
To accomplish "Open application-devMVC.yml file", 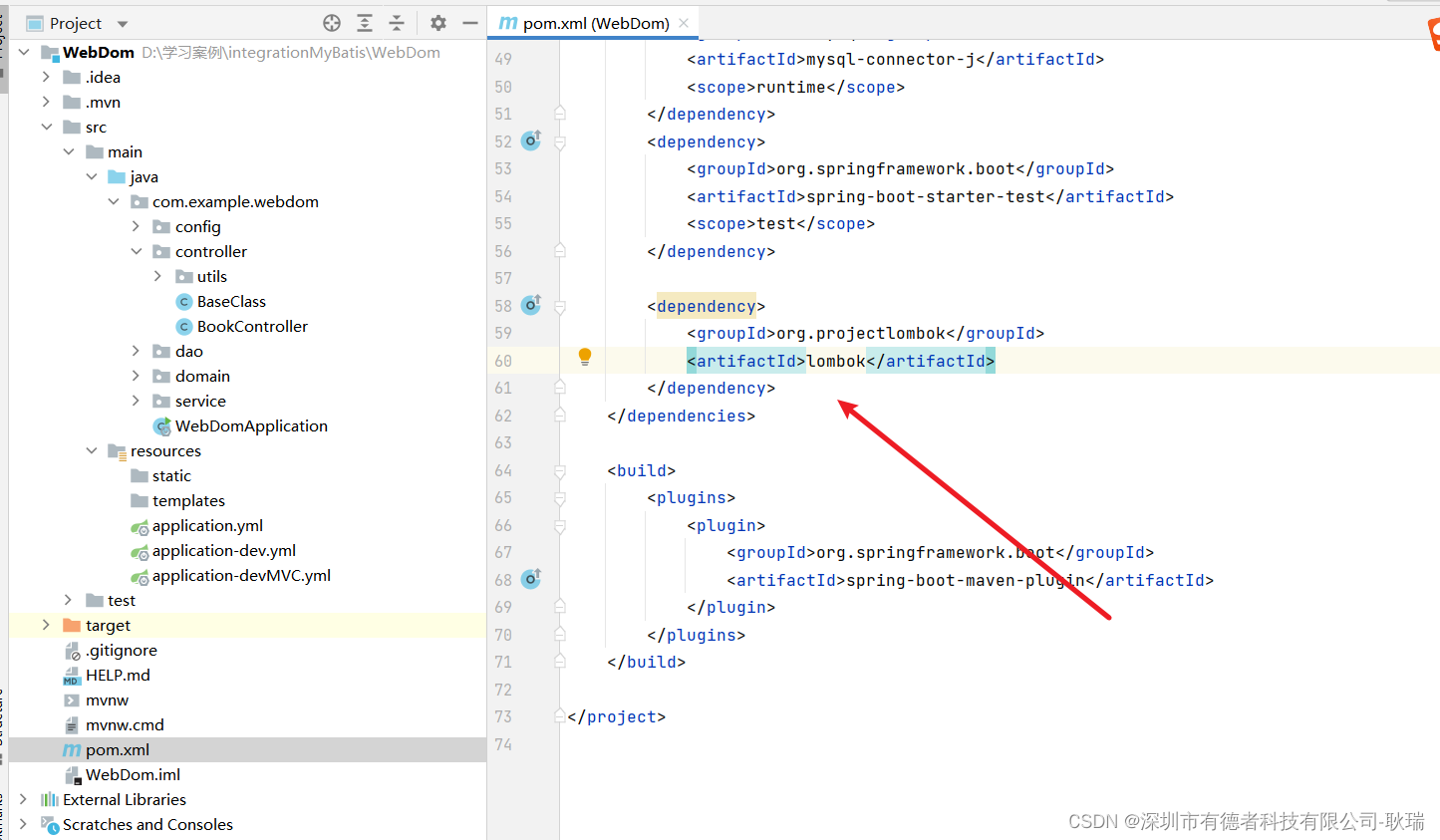I will click(x=241, y=575).
